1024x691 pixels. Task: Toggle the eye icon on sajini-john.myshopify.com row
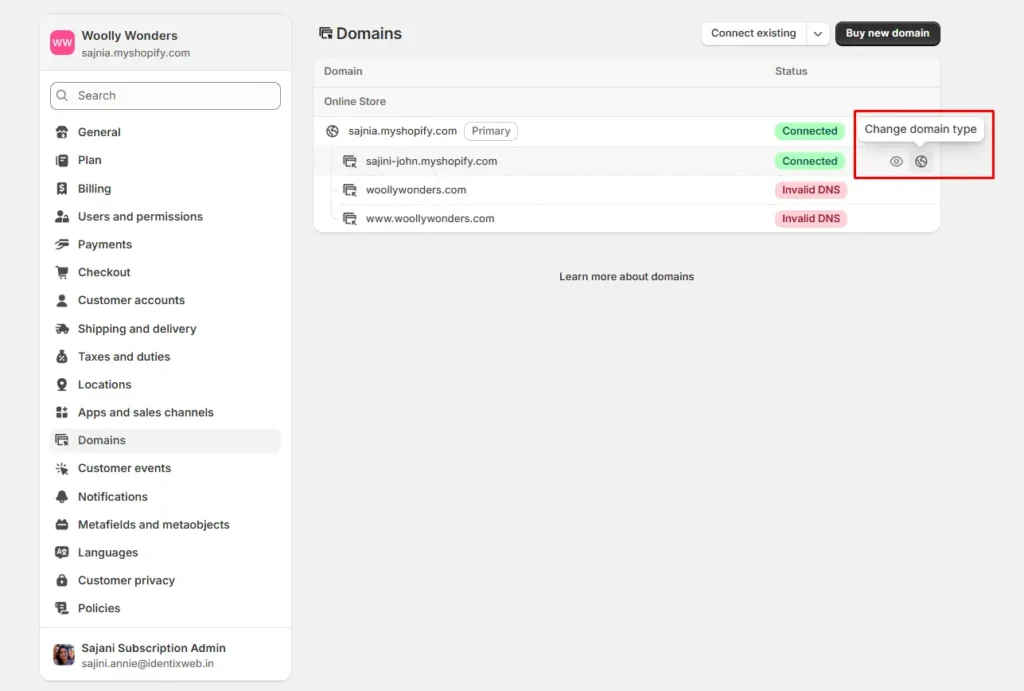[896, 161]
